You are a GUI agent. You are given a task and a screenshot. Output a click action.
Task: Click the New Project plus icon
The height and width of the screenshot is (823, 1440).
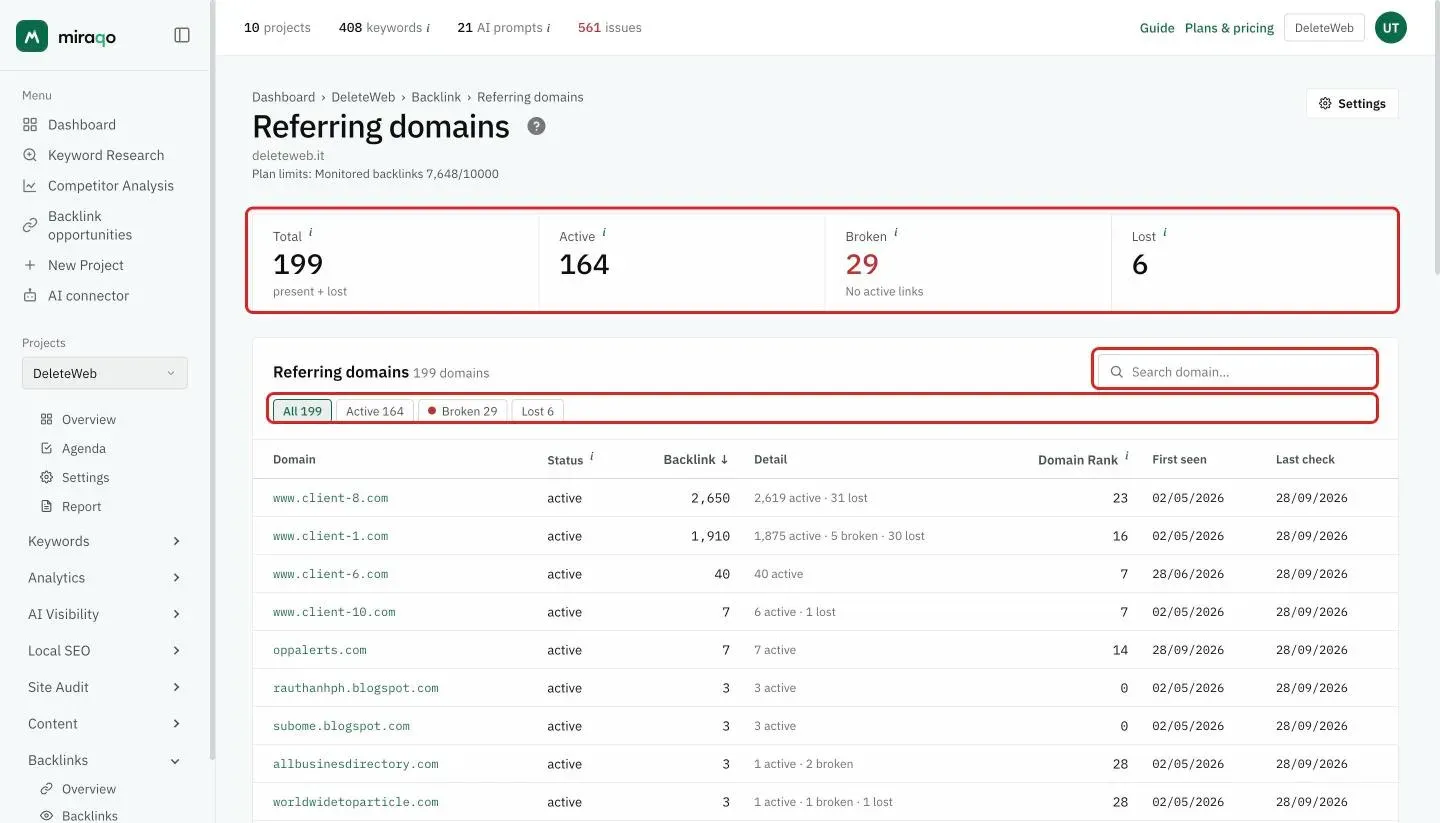pos(30,265)
